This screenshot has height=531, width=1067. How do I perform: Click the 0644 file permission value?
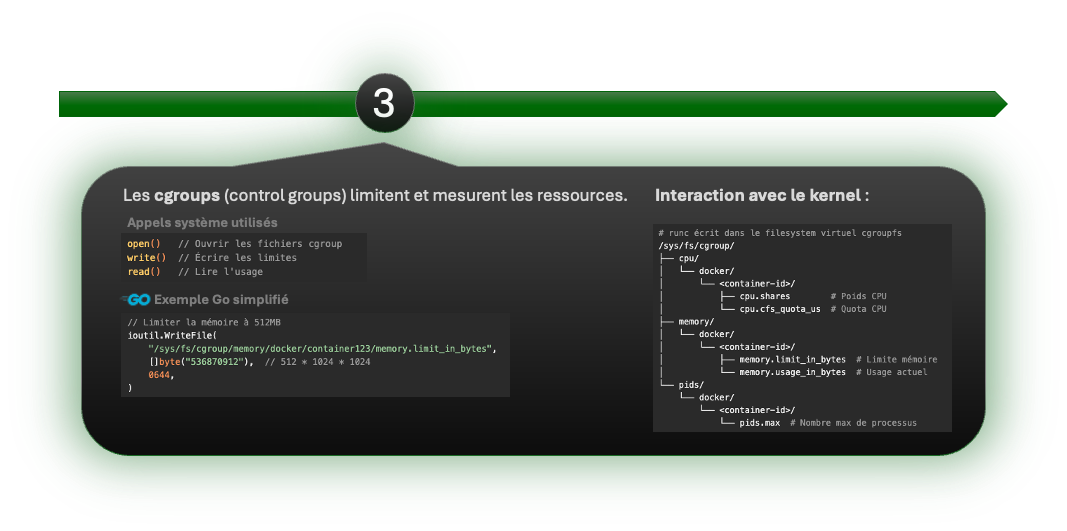tap(159, 374)
